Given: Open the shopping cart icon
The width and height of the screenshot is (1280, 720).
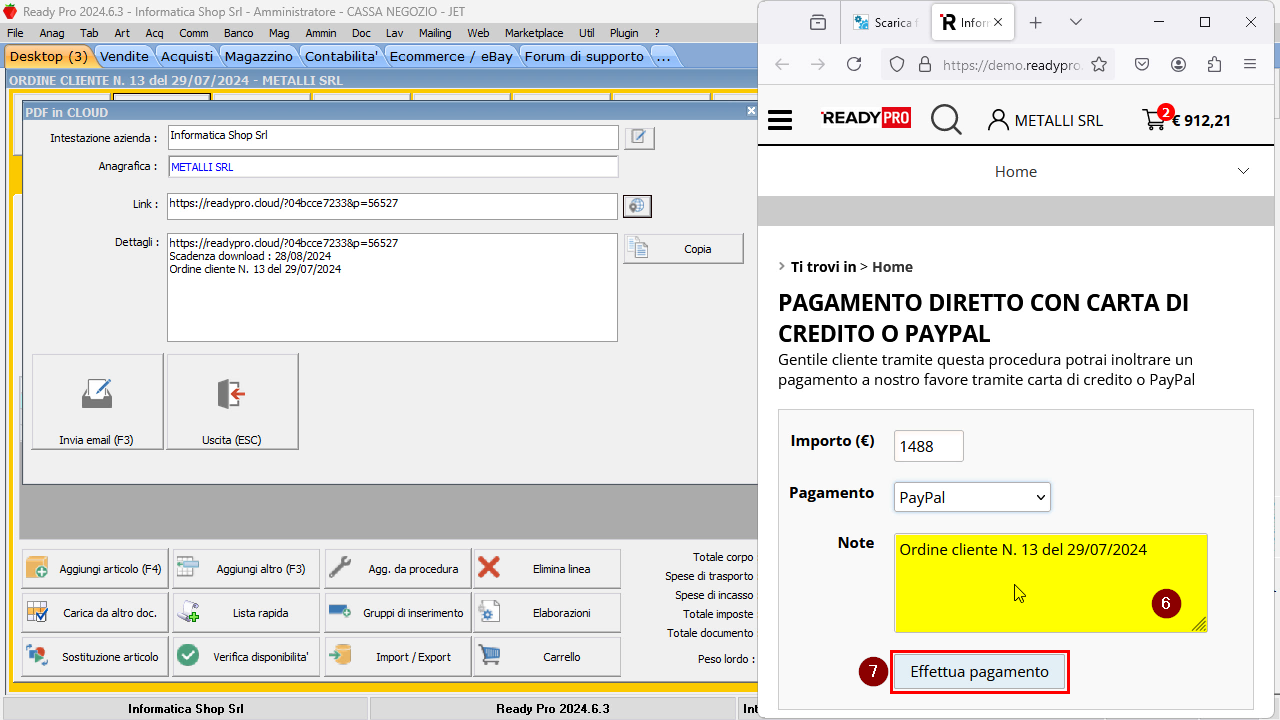Looking at the screenshot, I should pos(1156,119).
